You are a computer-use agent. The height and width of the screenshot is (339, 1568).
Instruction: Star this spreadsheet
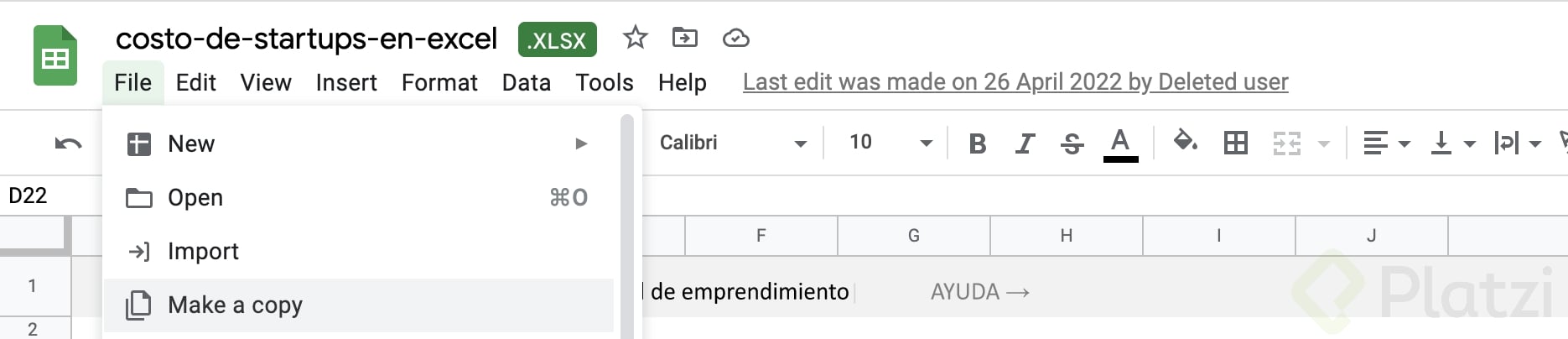[x=635, y=38]
